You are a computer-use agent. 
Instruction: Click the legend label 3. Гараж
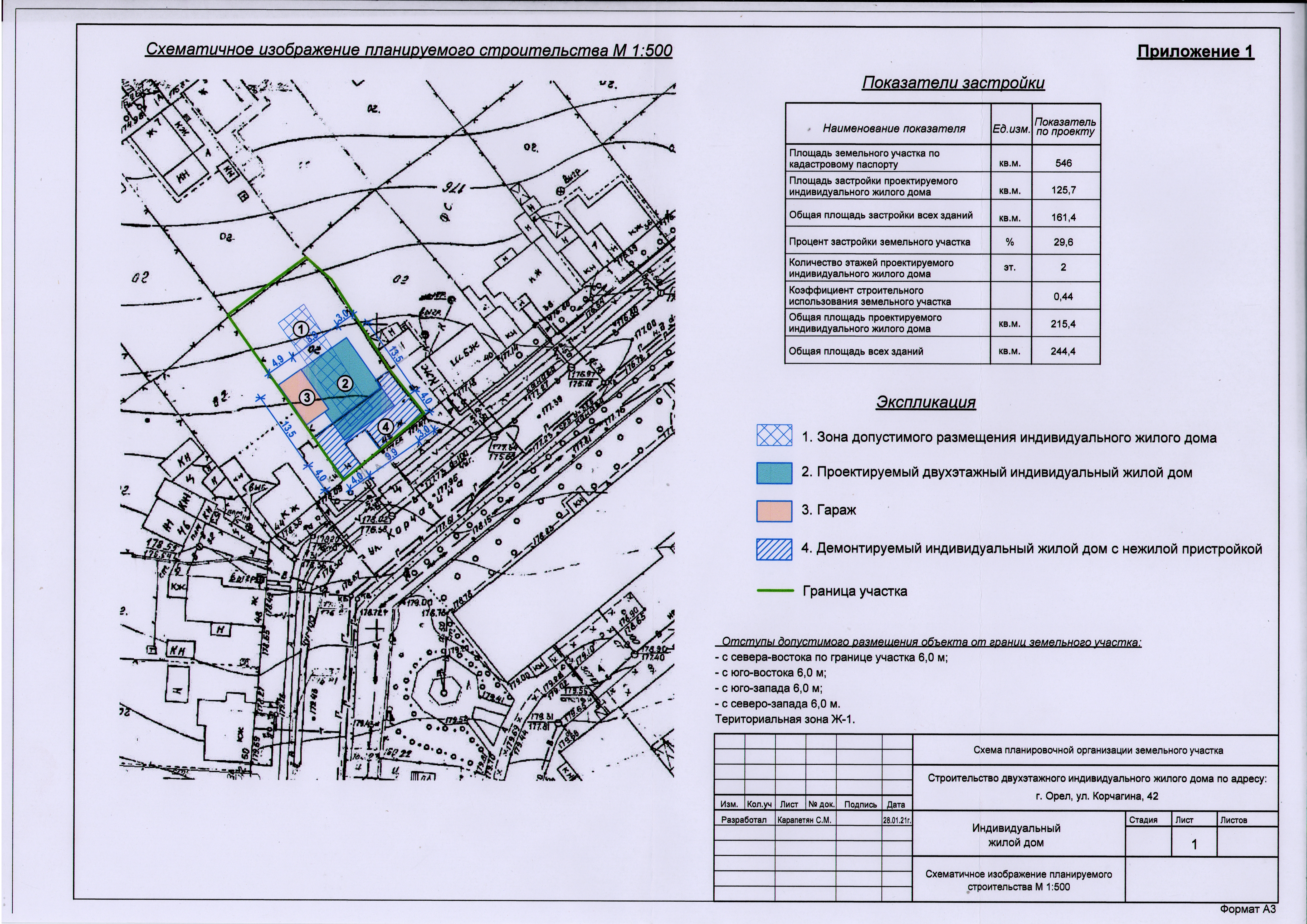[x=829, y=510]
